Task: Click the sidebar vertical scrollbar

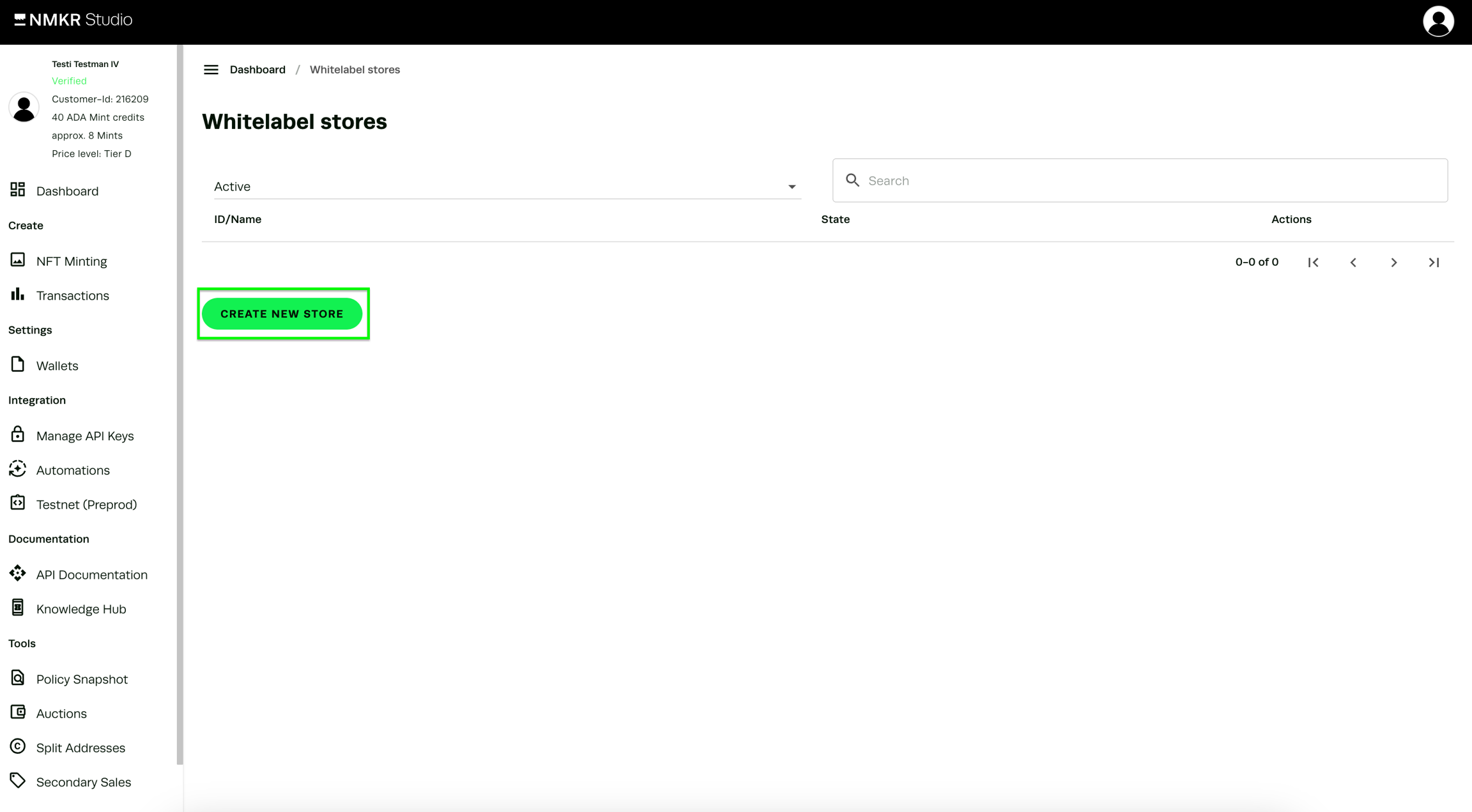Action: pyautogui.click(x=180, y=404)
